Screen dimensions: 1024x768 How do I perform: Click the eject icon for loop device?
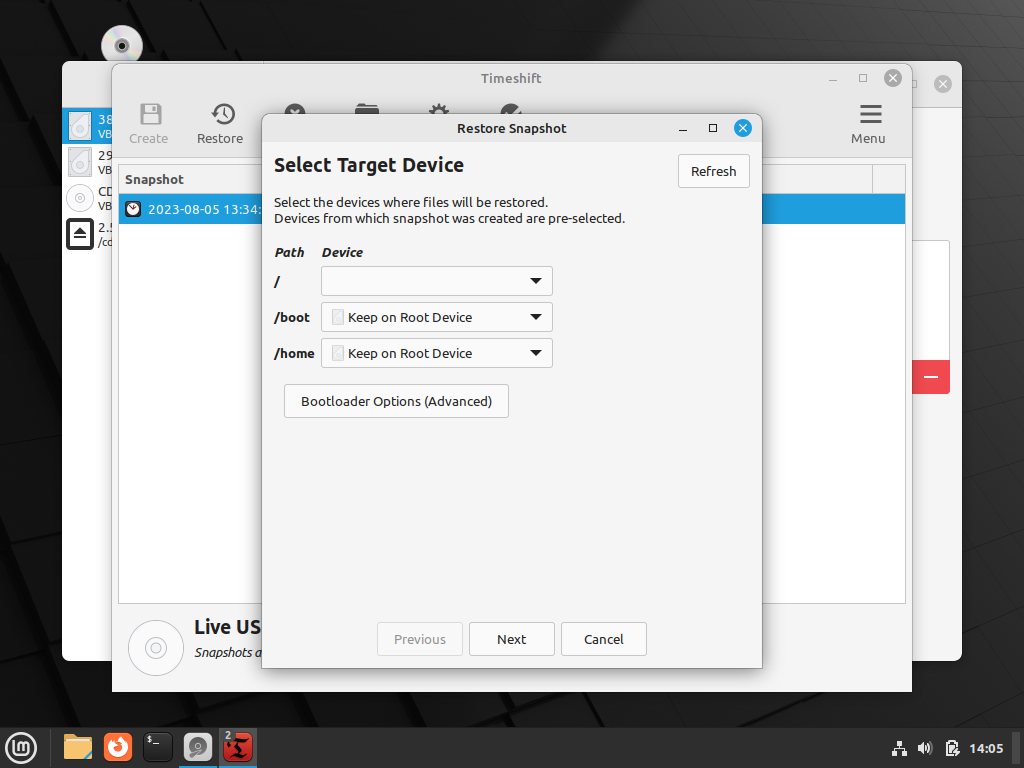tap(80, 234)
